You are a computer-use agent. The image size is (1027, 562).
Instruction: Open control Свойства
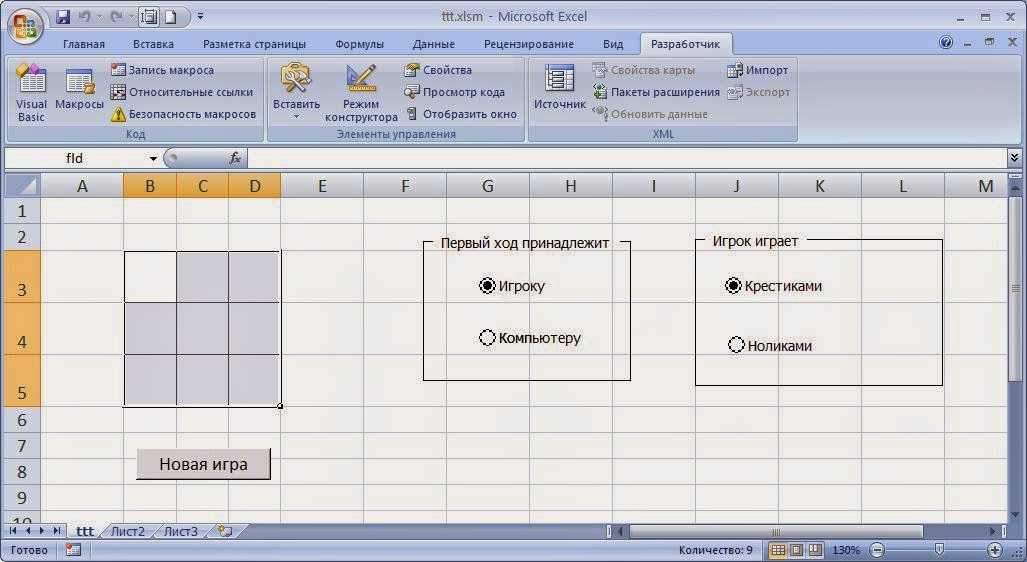point(438,70)
